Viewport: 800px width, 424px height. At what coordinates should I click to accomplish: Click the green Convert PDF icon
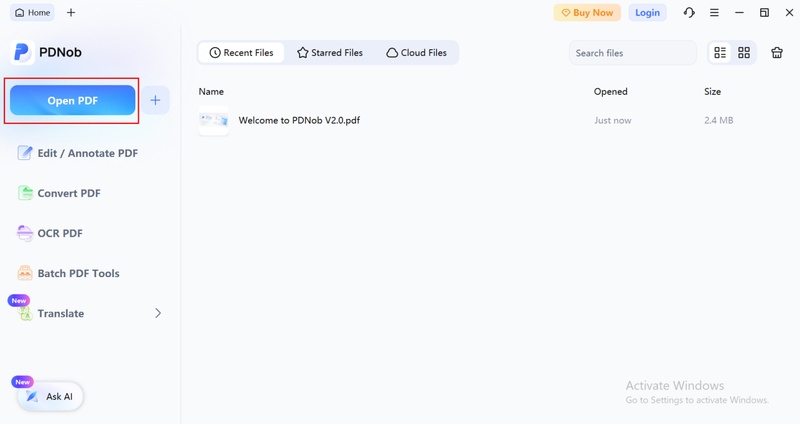pyautogui.click(x=25, y=193)
